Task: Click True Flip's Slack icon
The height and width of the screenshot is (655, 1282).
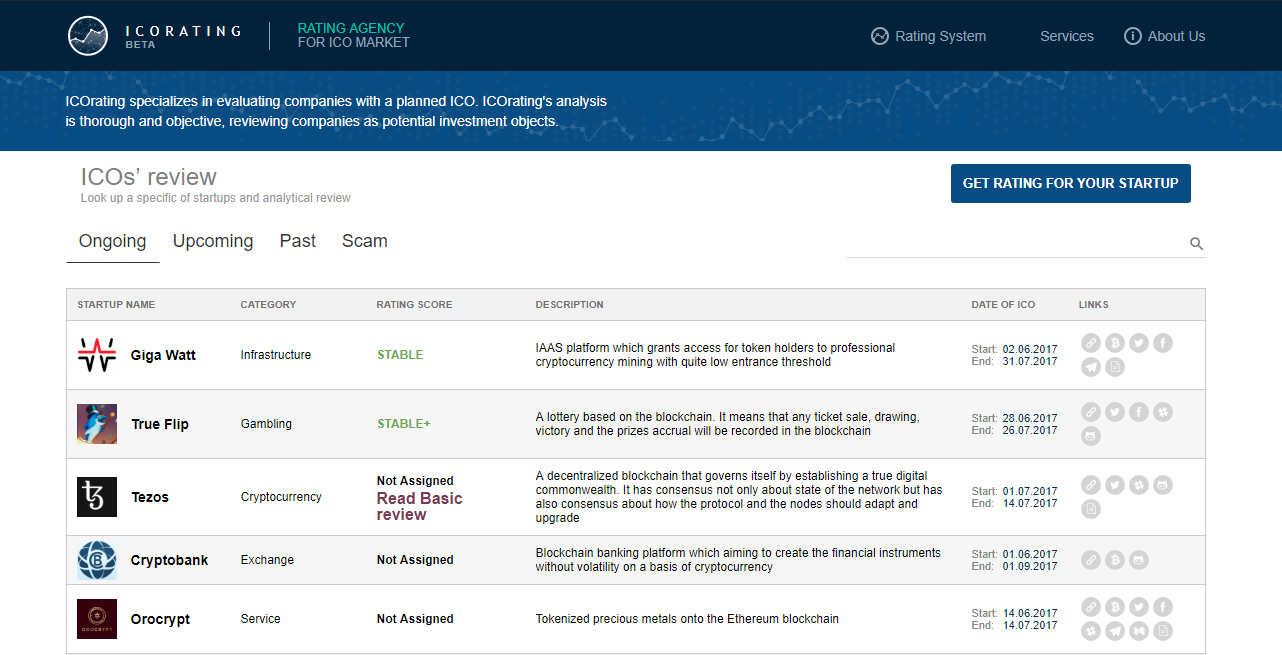Action: coord(1163,412)
